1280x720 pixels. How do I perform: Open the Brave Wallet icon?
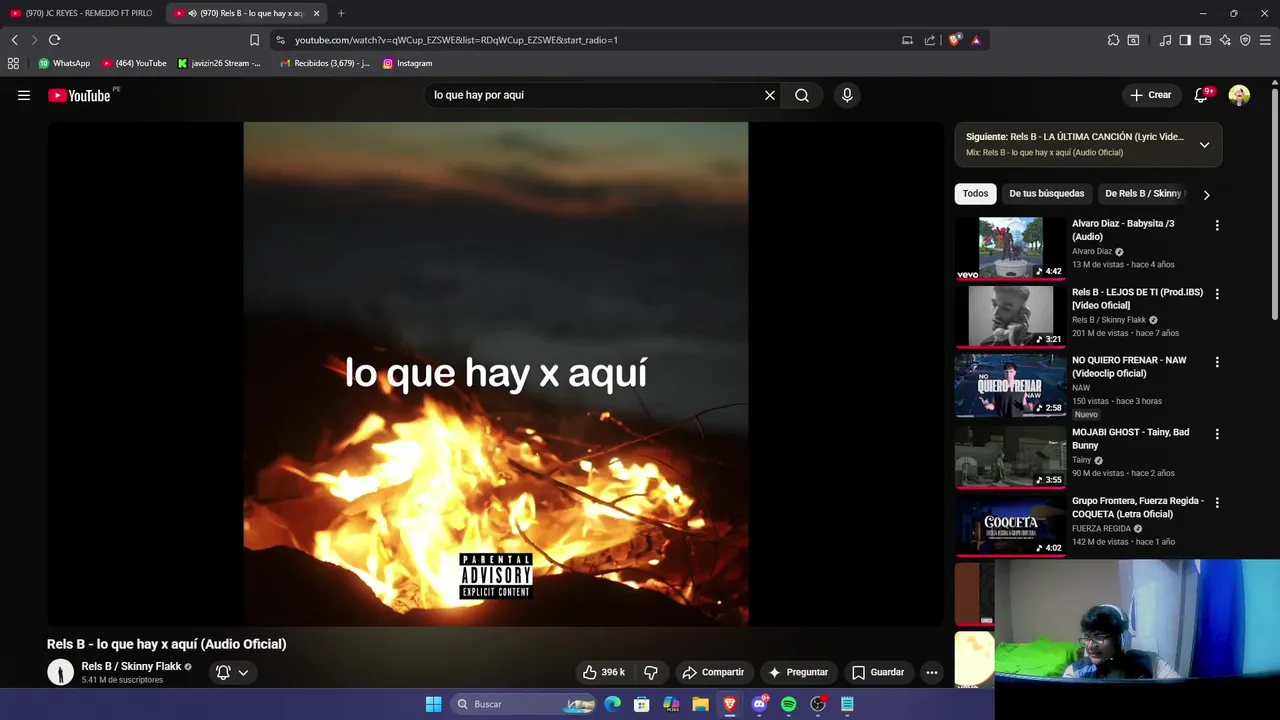[x=1205, y=40]
